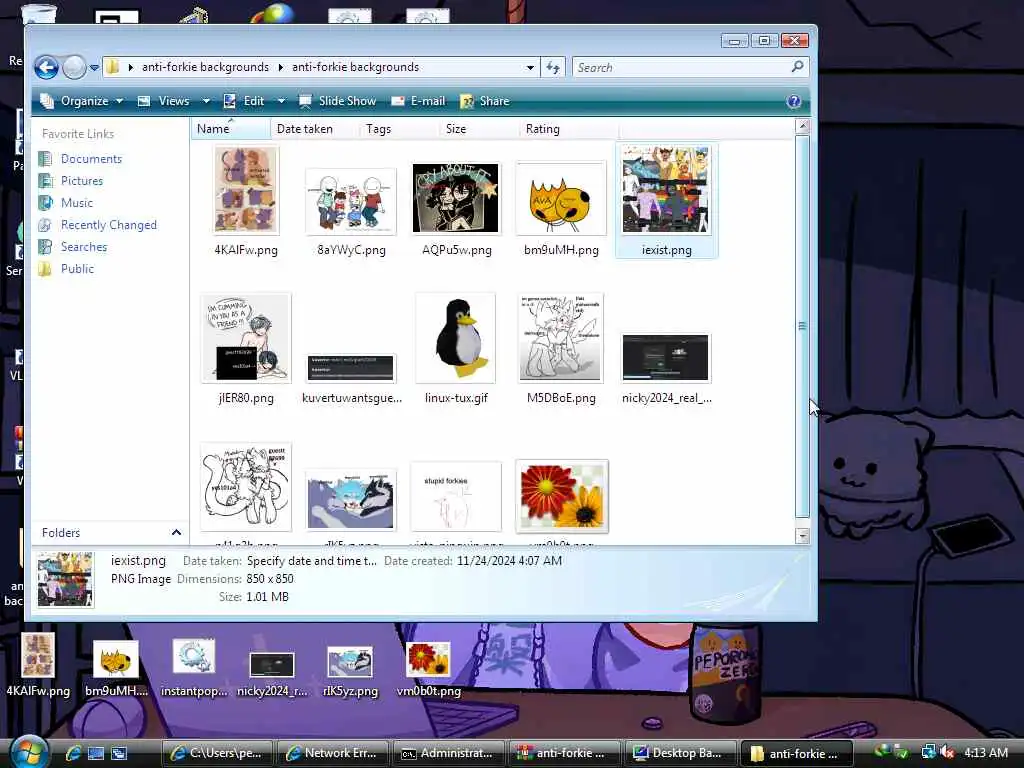
Task: Go back with the Explorer Back arrow
Action: pos(46,67)
